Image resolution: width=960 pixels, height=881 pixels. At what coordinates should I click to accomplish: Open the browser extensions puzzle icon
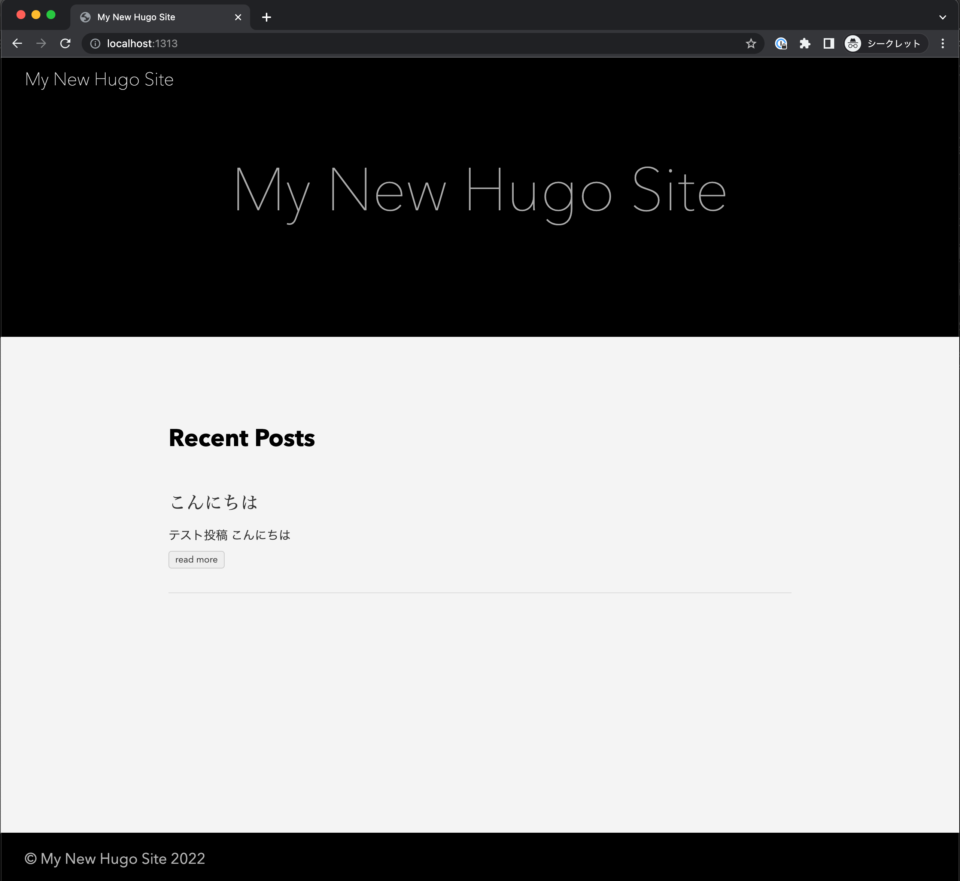tap(804, 43)
